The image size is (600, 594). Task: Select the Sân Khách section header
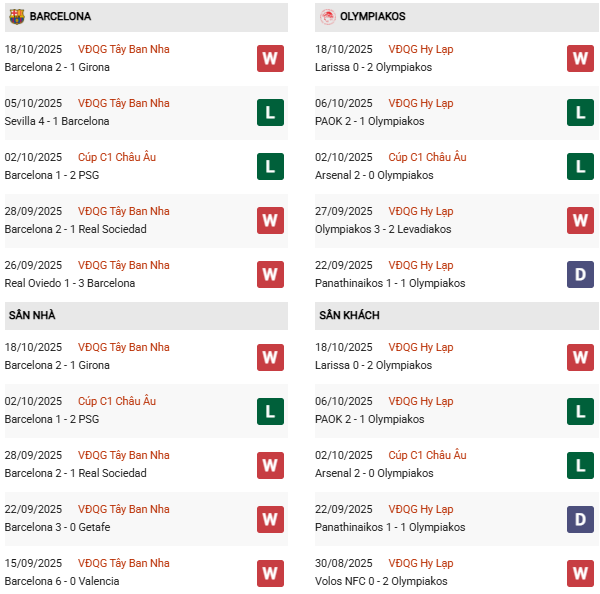pyautogui.click(x=350, y=315)
